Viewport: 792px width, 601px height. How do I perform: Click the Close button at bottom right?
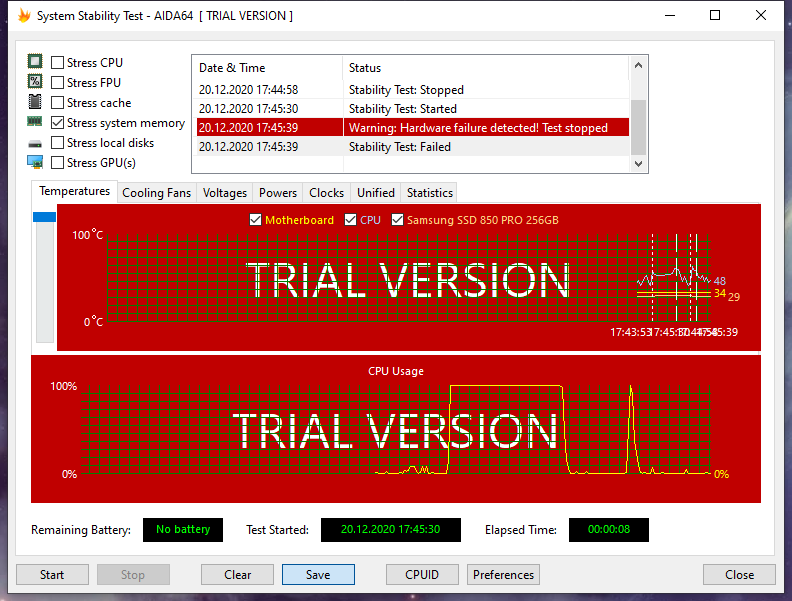739,575
